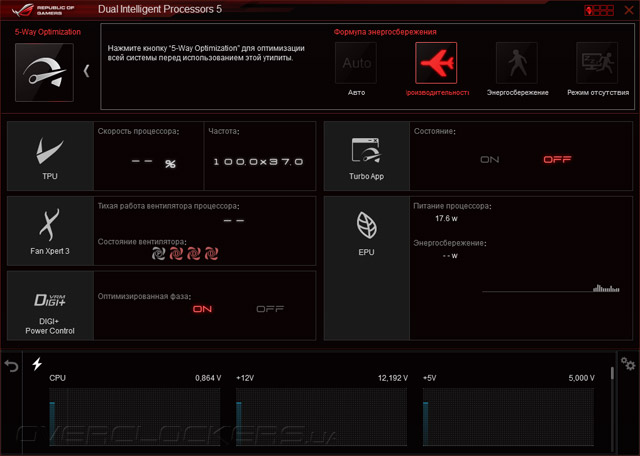Screen dimensions: 640x456
Task: Click the 100.0x37.0 frequency value
Action: pos(258,162)
